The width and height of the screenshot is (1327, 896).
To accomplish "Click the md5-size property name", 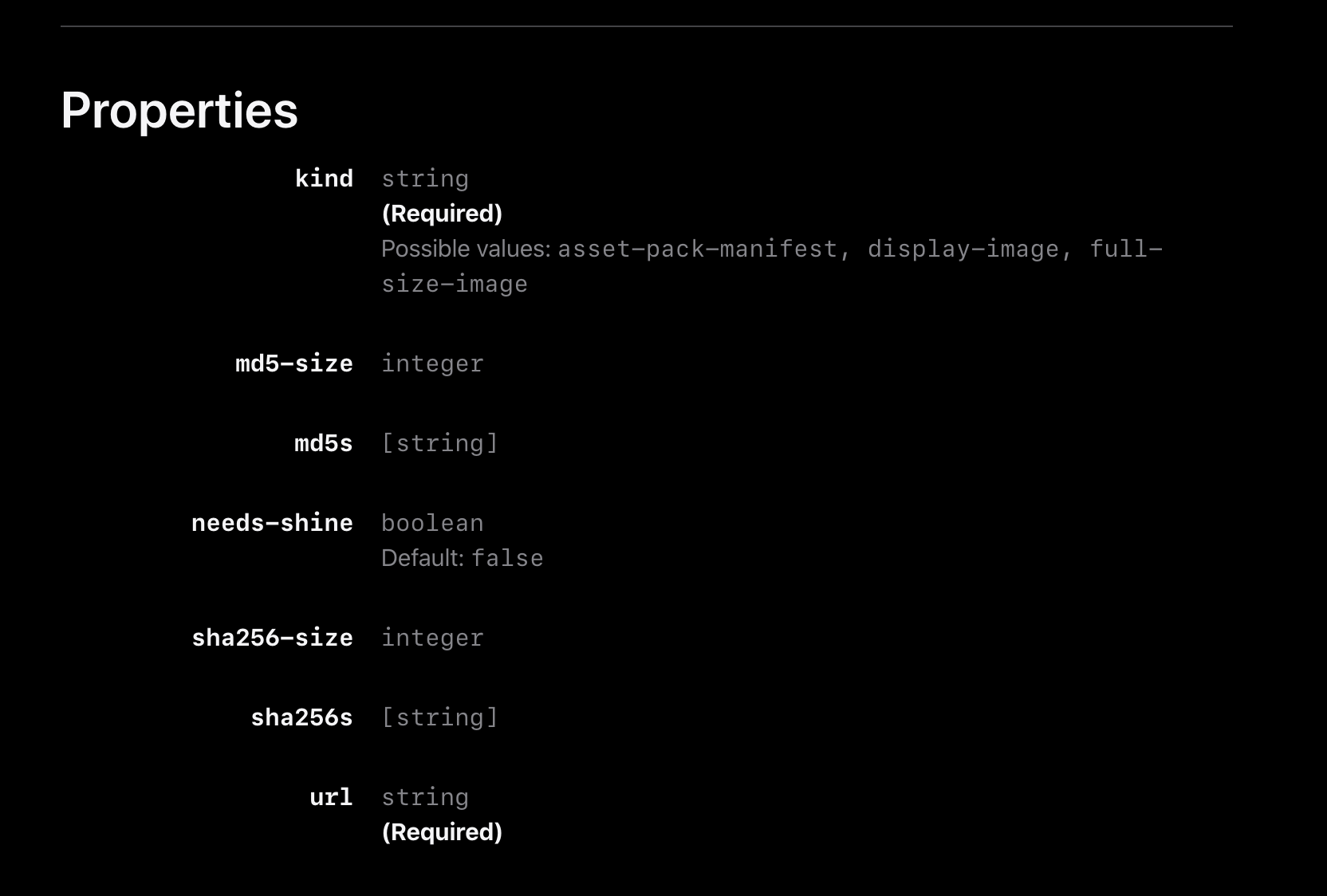I will pos(293,364).
